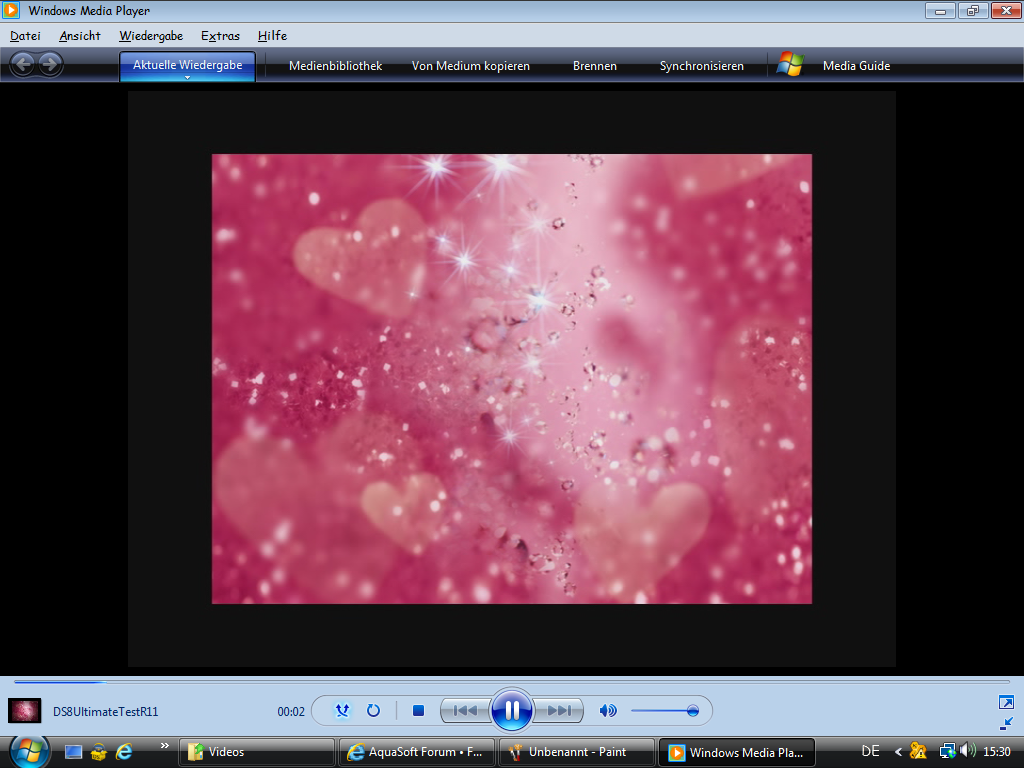Skip to the next track
This screenshot has height=768, width=1024.
pos(559,711)
